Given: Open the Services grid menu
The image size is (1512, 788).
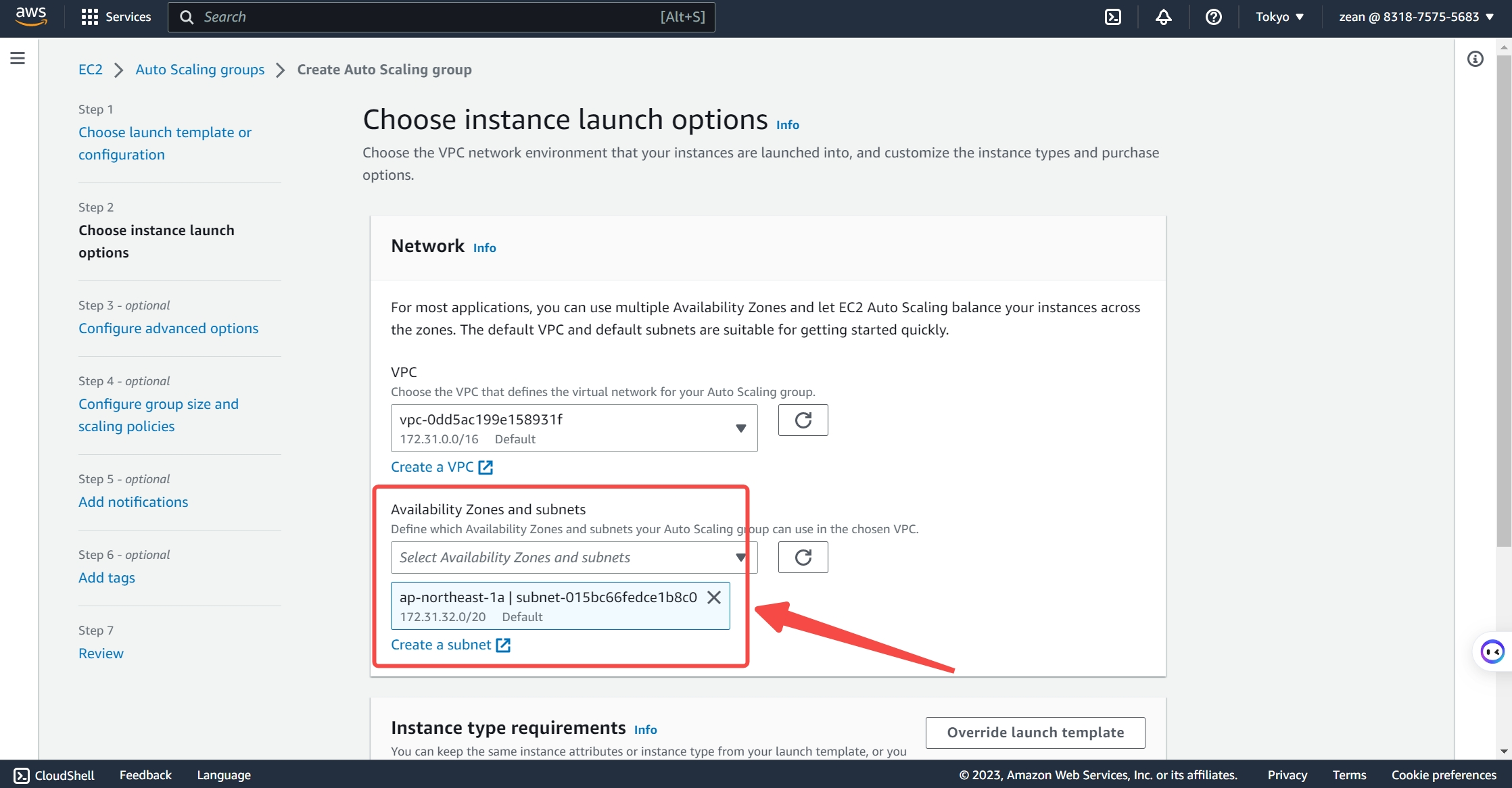Looking at the screenshot, I should [116, 17].
